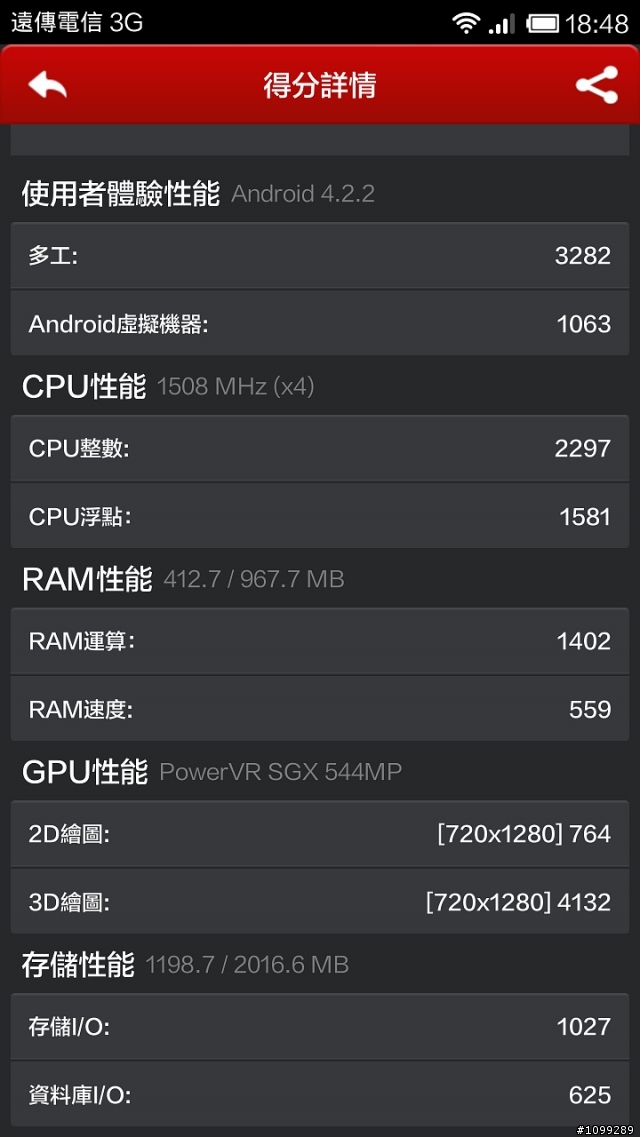Tap the GPU性能 section header
Image resolution: width=640 pixels, height=1138 pixels.
coord(85,772)
